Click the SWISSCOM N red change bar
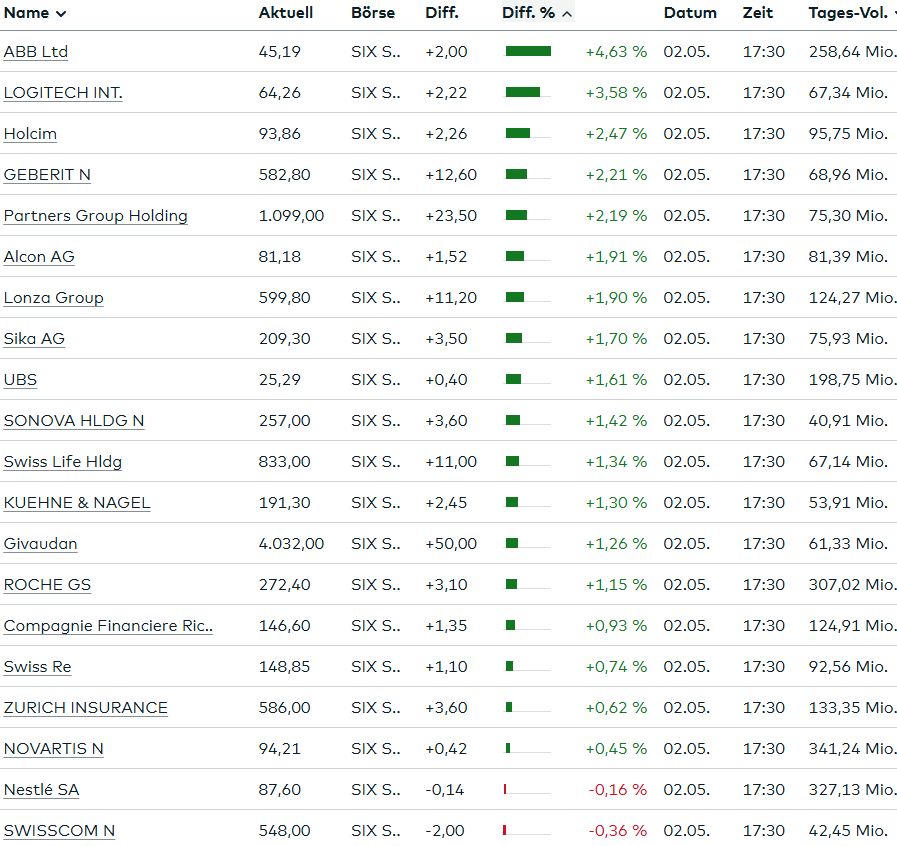897x846 pixels. tap(505, 831)
